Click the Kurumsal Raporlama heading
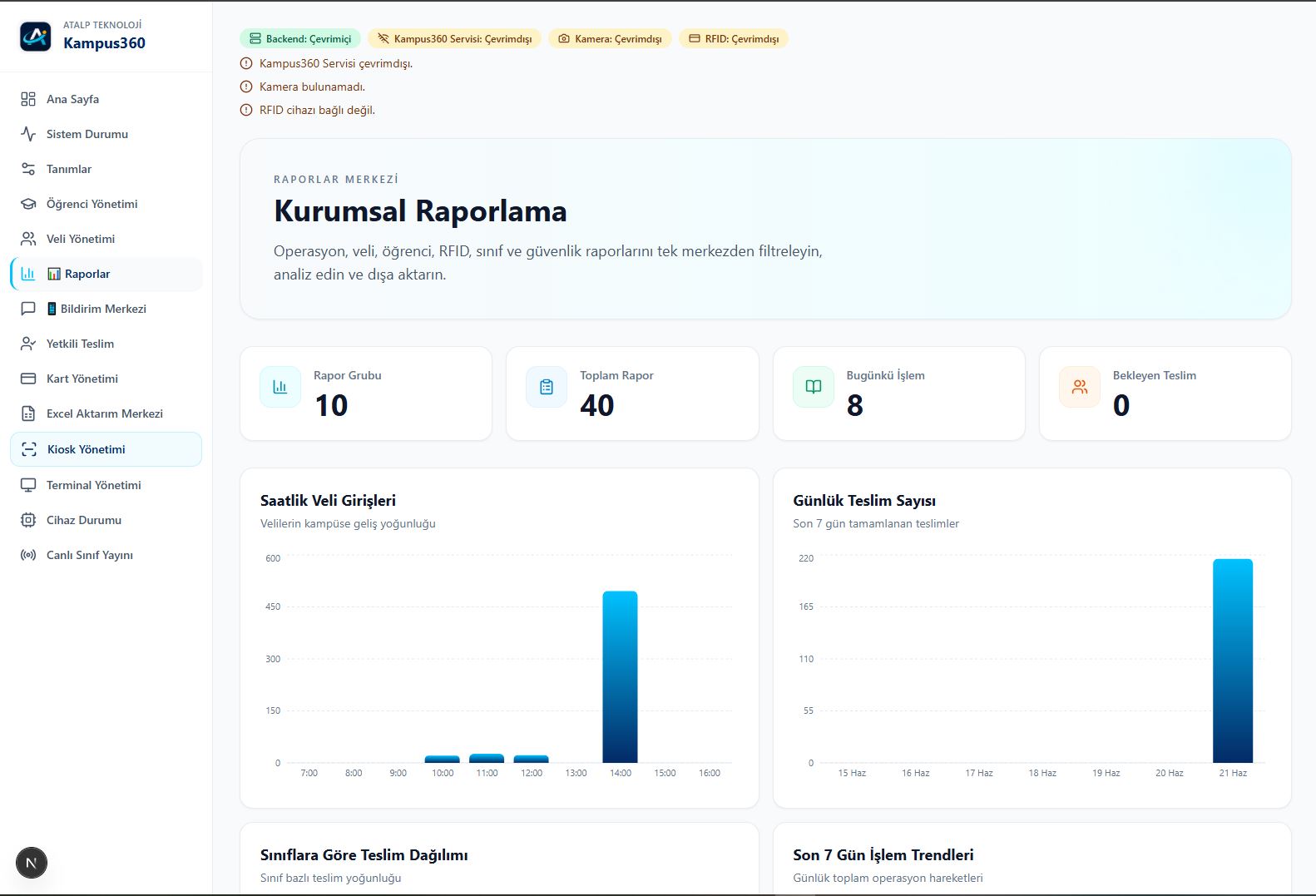The image size is (1316, 896). [420, 211]
